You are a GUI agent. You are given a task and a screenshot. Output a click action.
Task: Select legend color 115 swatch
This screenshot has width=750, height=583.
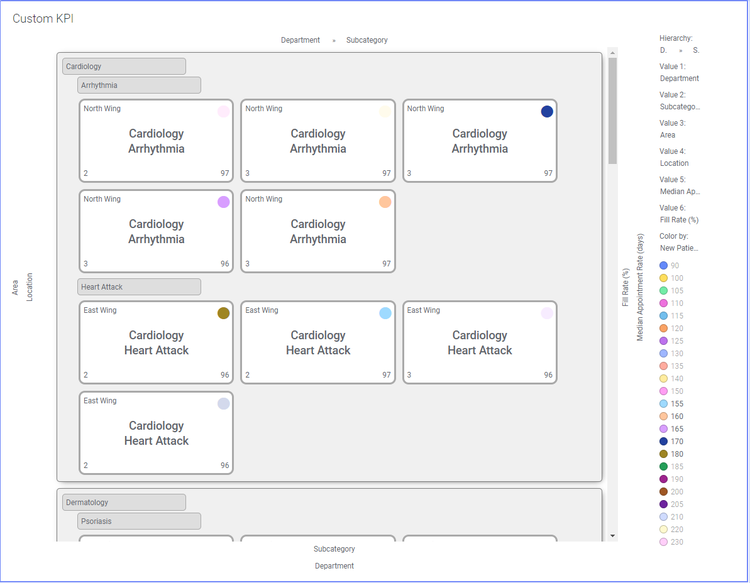(x=663, y=316)
